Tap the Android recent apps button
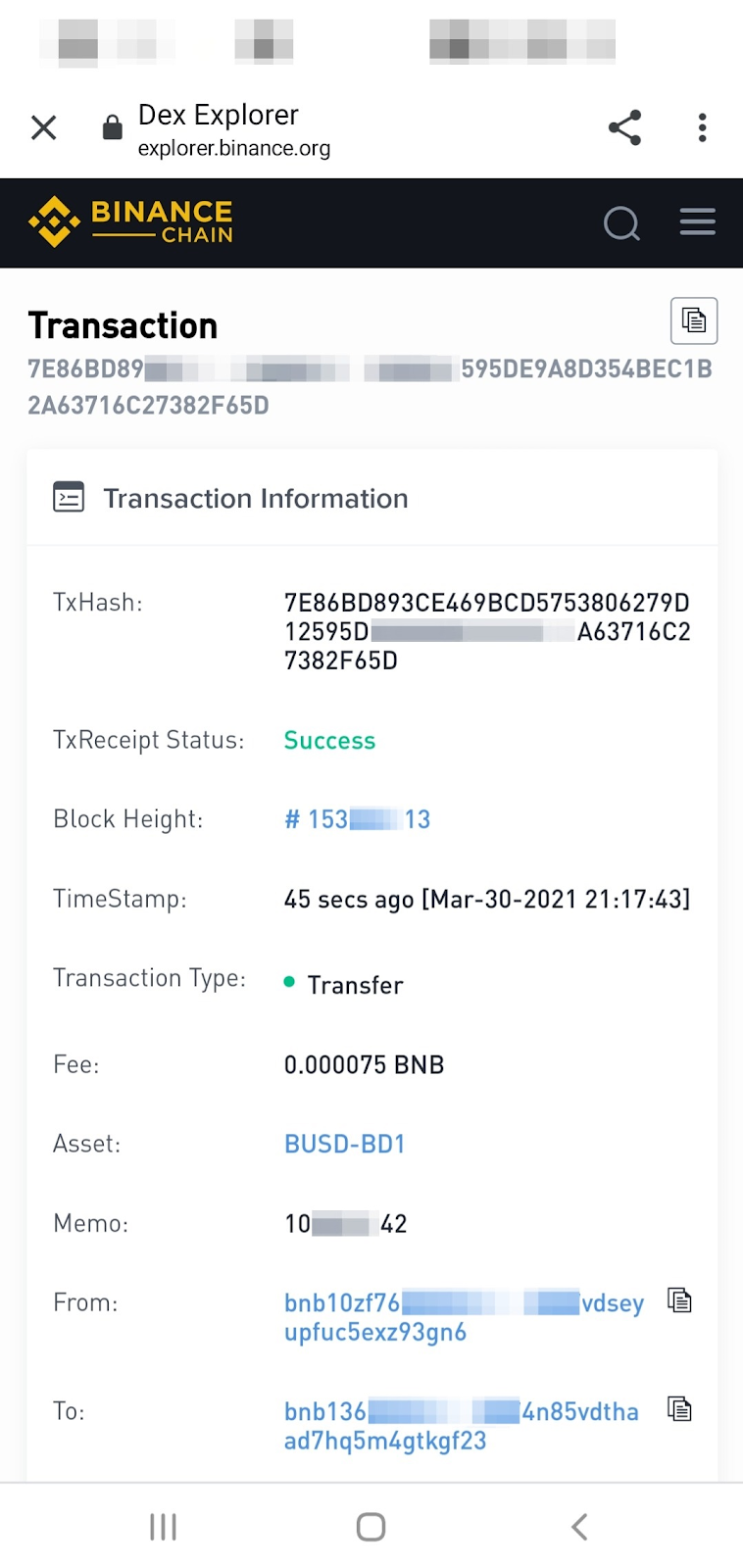Viewport: 743px width, 1568px height. pyautogui.click(x=163, y=1527)
